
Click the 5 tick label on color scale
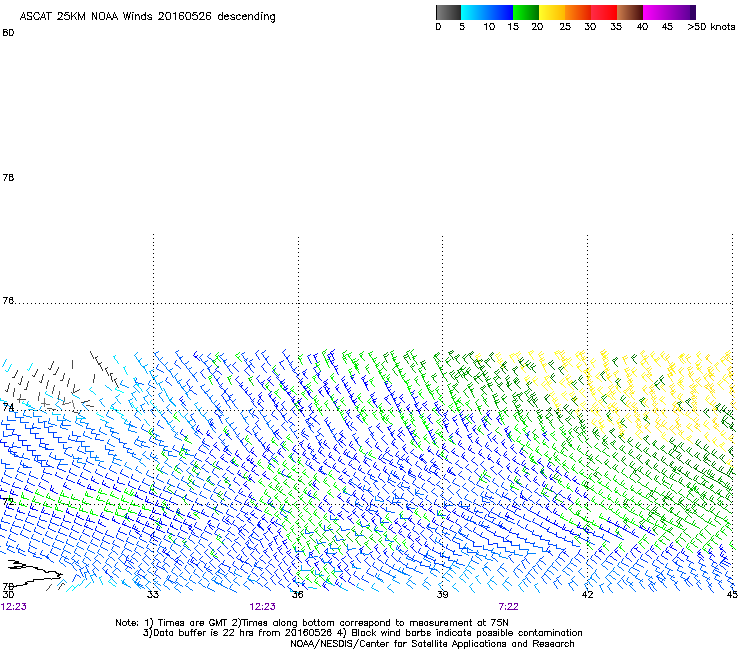tap(462, 27)
